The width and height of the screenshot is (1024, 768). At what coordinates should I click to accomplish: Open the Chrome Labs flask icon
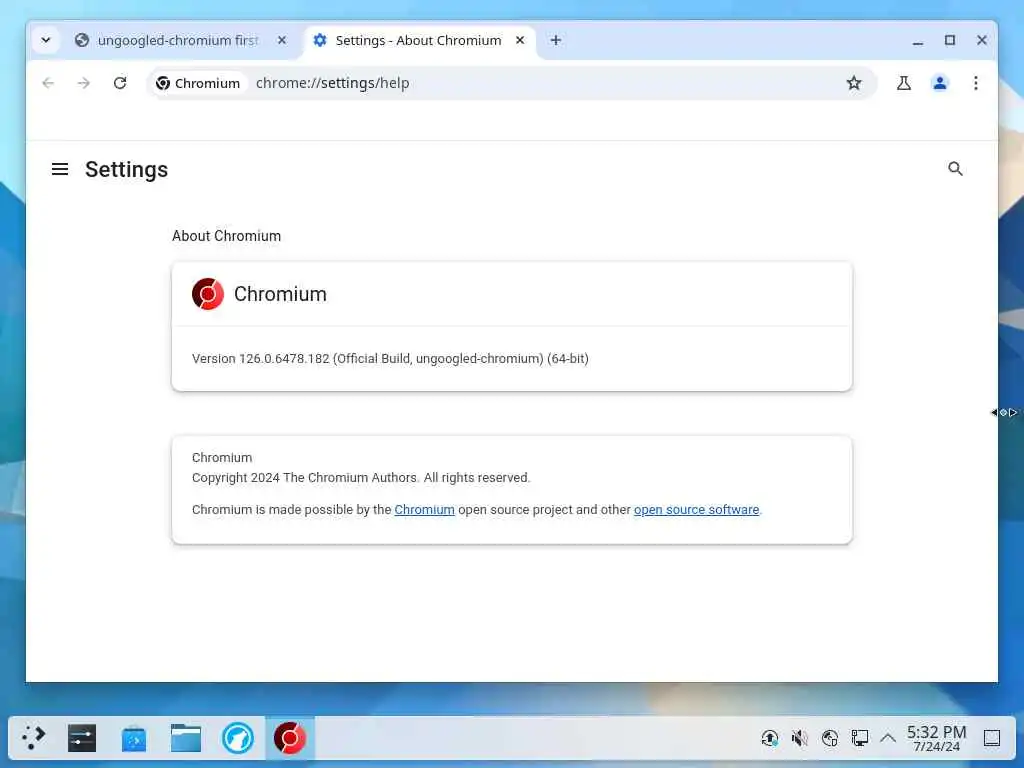tap(904, 83)
